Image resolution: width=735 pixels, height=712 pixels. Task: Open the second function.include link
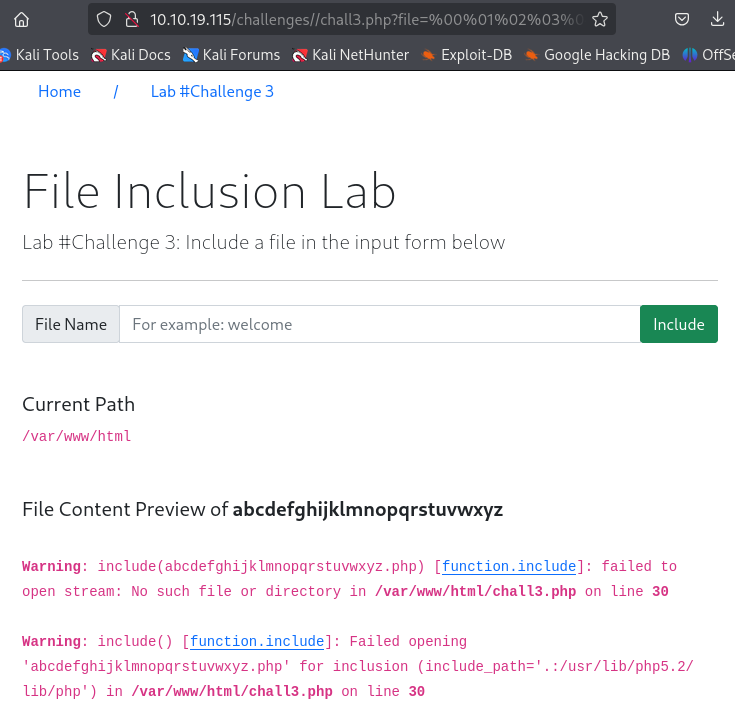click(x=257, y=641)
